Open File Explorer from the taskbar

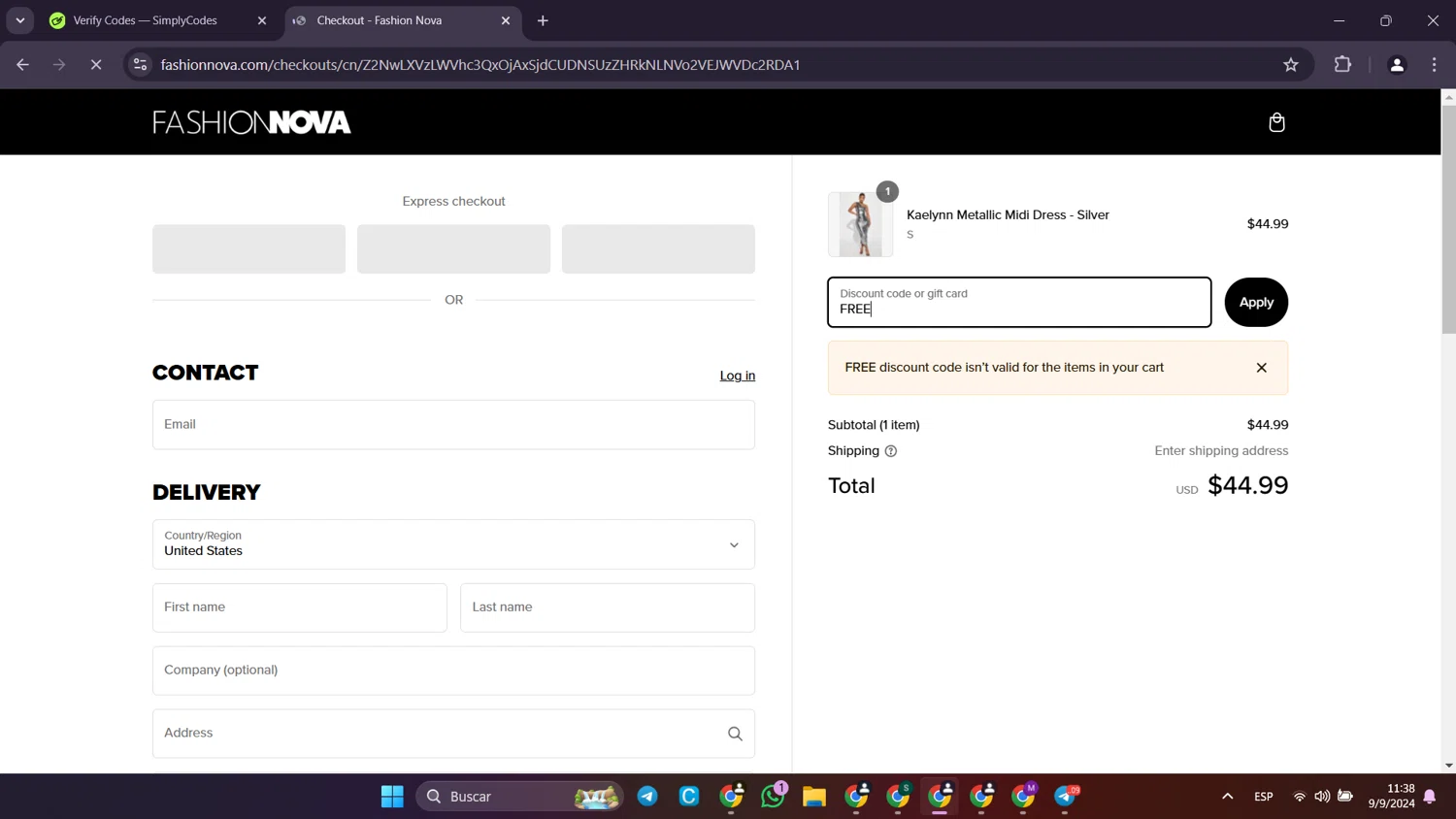click(x=814, y=797)
